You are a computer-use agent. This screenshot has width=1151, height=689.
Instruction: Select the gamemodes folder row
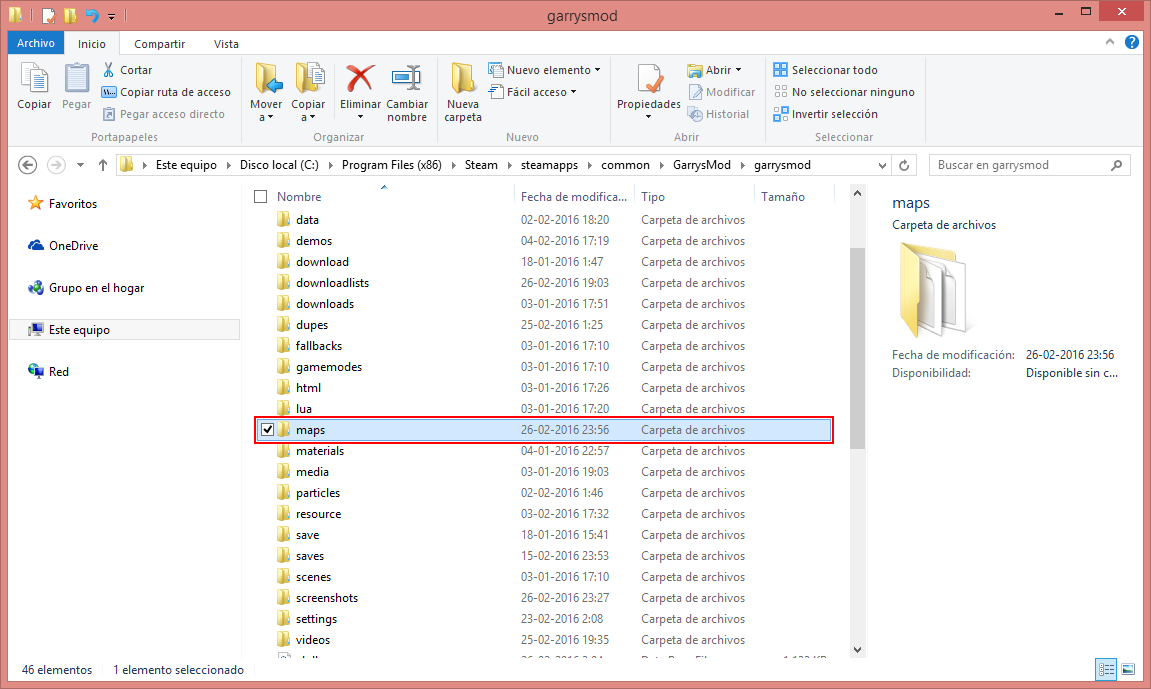click(543, 367)
